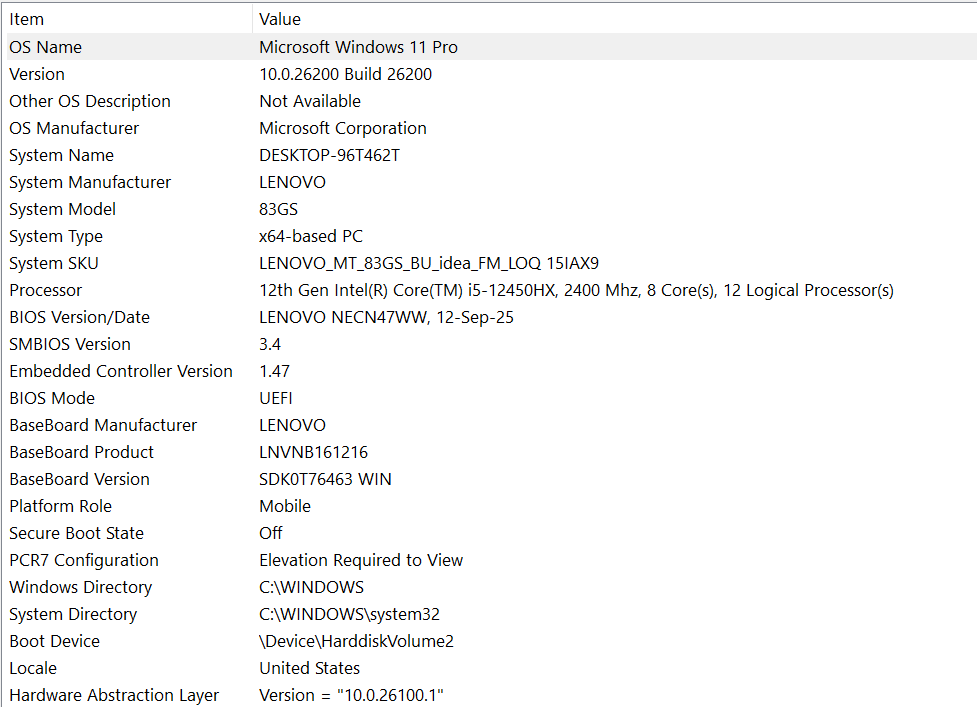Select the Locale row
Viewport: 977px width, 707px height.
click(492, 668)
